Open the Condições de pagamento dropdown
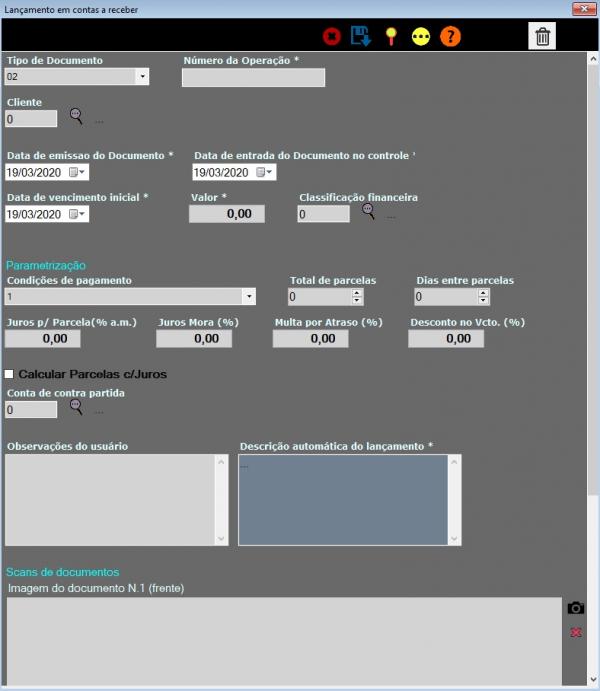The height and width of the screenshot is (691, 600). [248, 297]
